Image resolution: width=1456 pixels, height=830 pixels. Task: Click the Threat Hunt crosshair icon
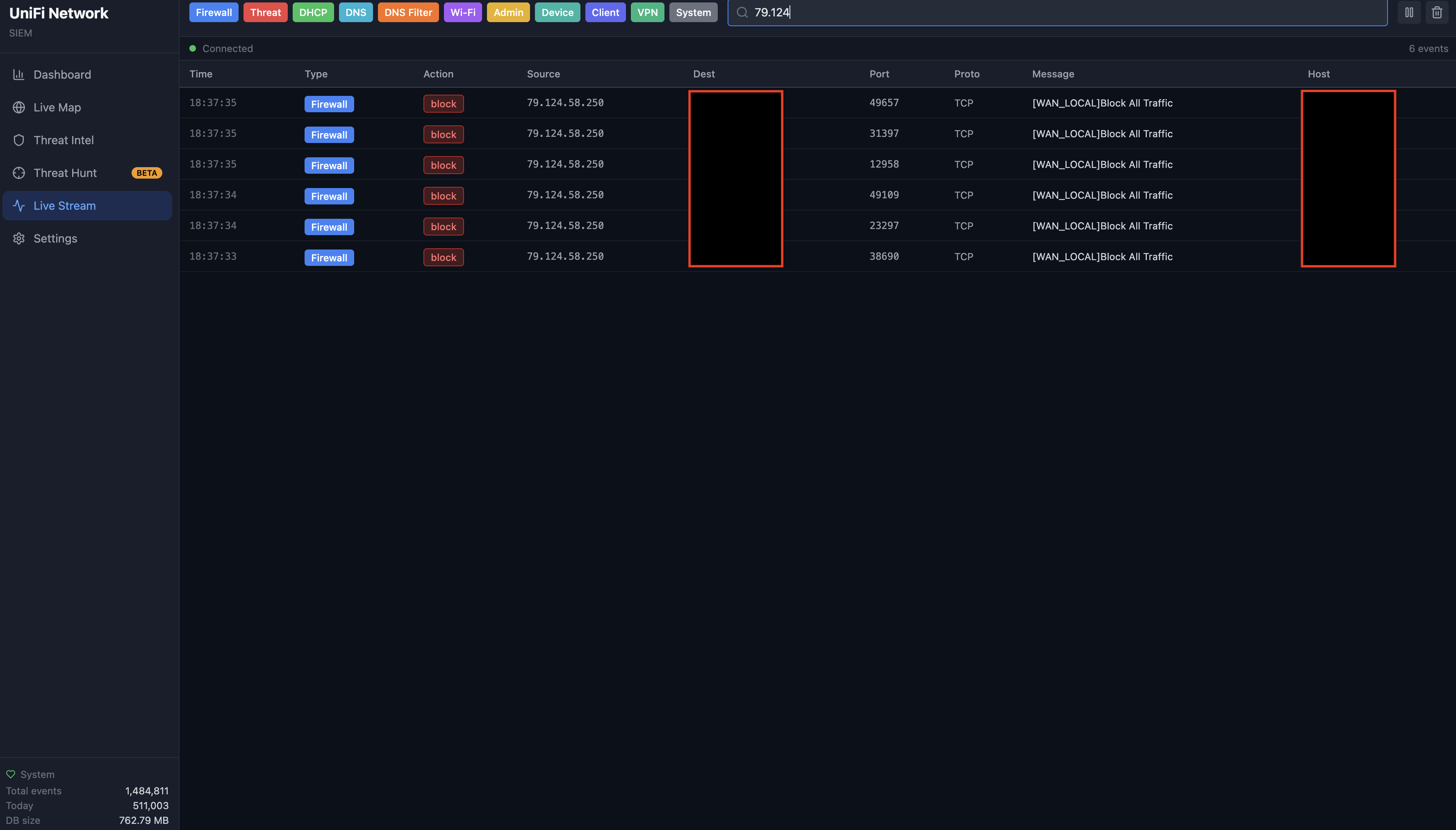coord(19,173)
